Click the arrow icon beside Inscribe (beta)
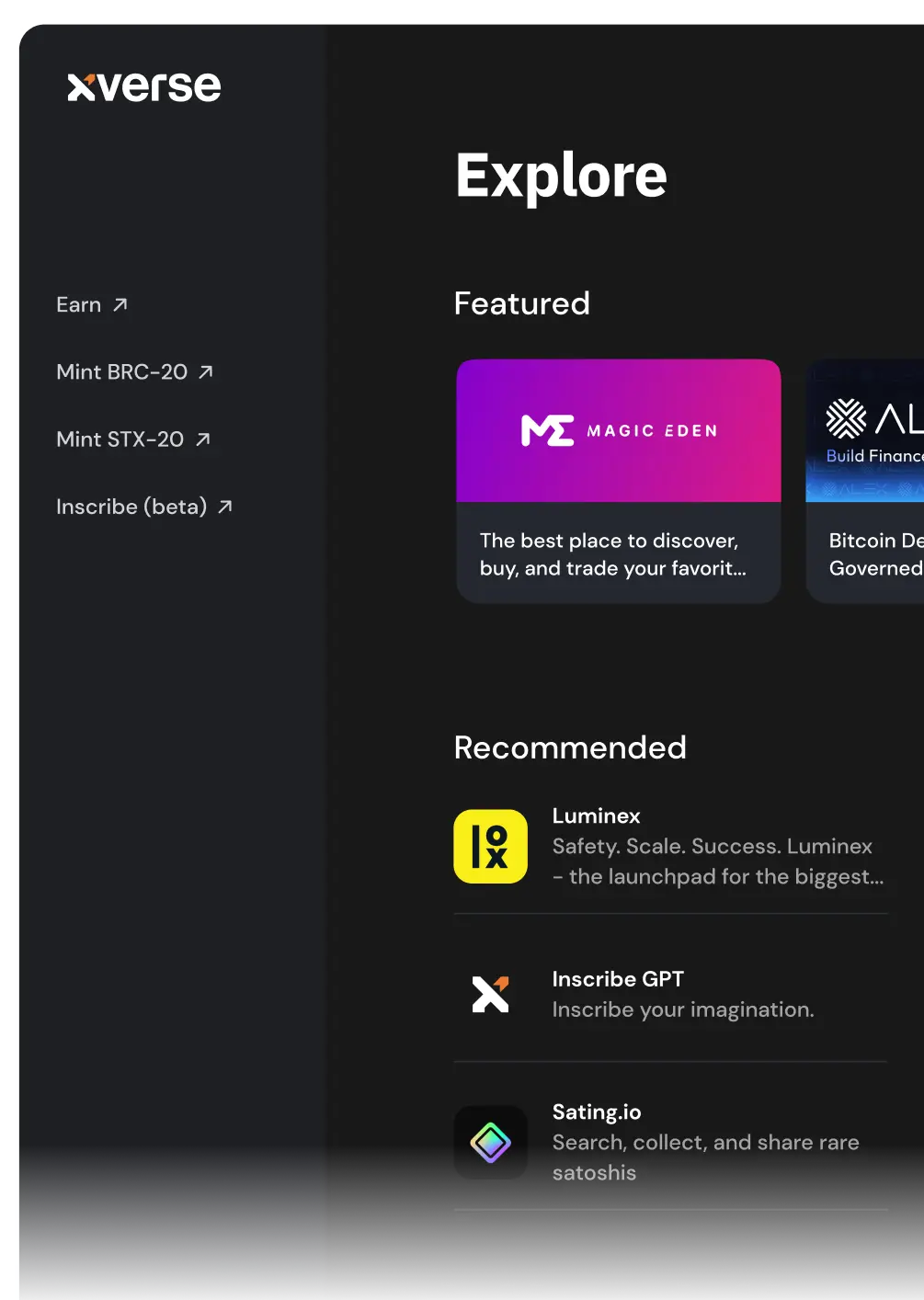 pos(225,506)
